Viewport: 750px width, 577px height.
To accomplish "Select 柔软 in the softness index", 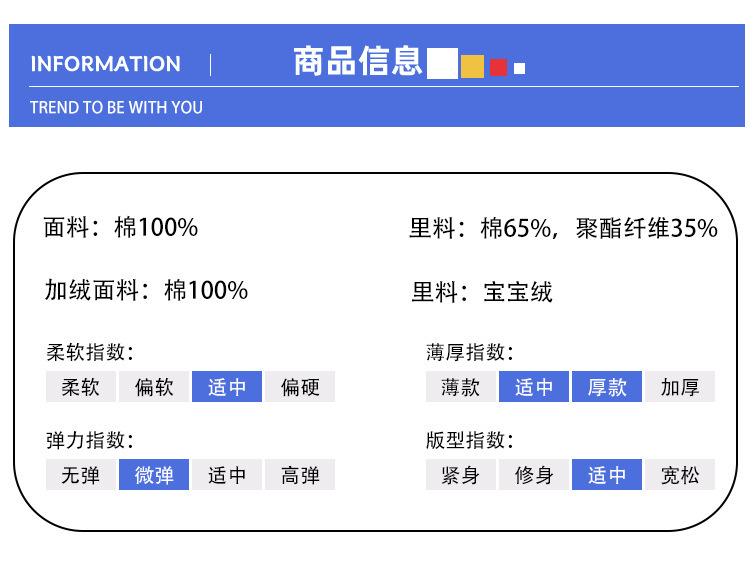I will pyautogui.click(x=81, y=387).
